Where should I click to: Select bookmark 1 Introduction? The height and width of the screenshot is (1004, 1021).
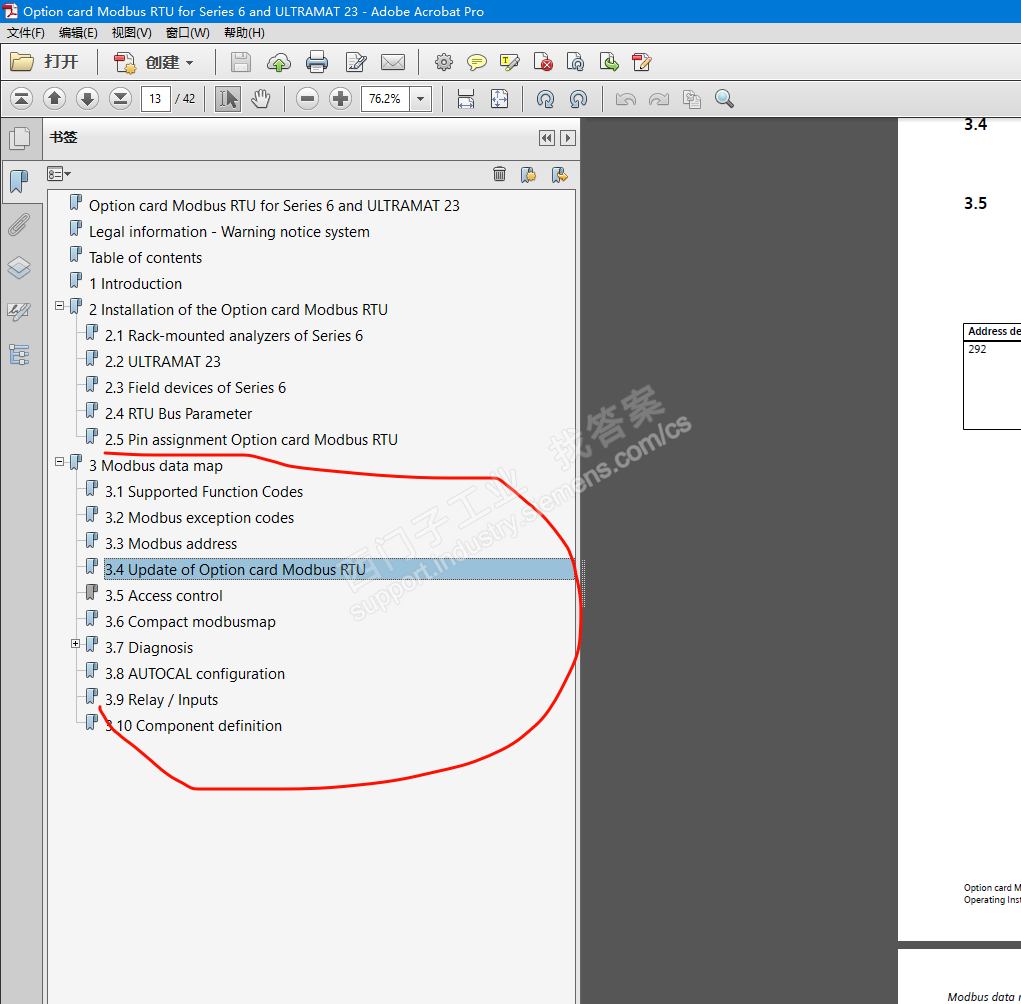click(135, 284)
